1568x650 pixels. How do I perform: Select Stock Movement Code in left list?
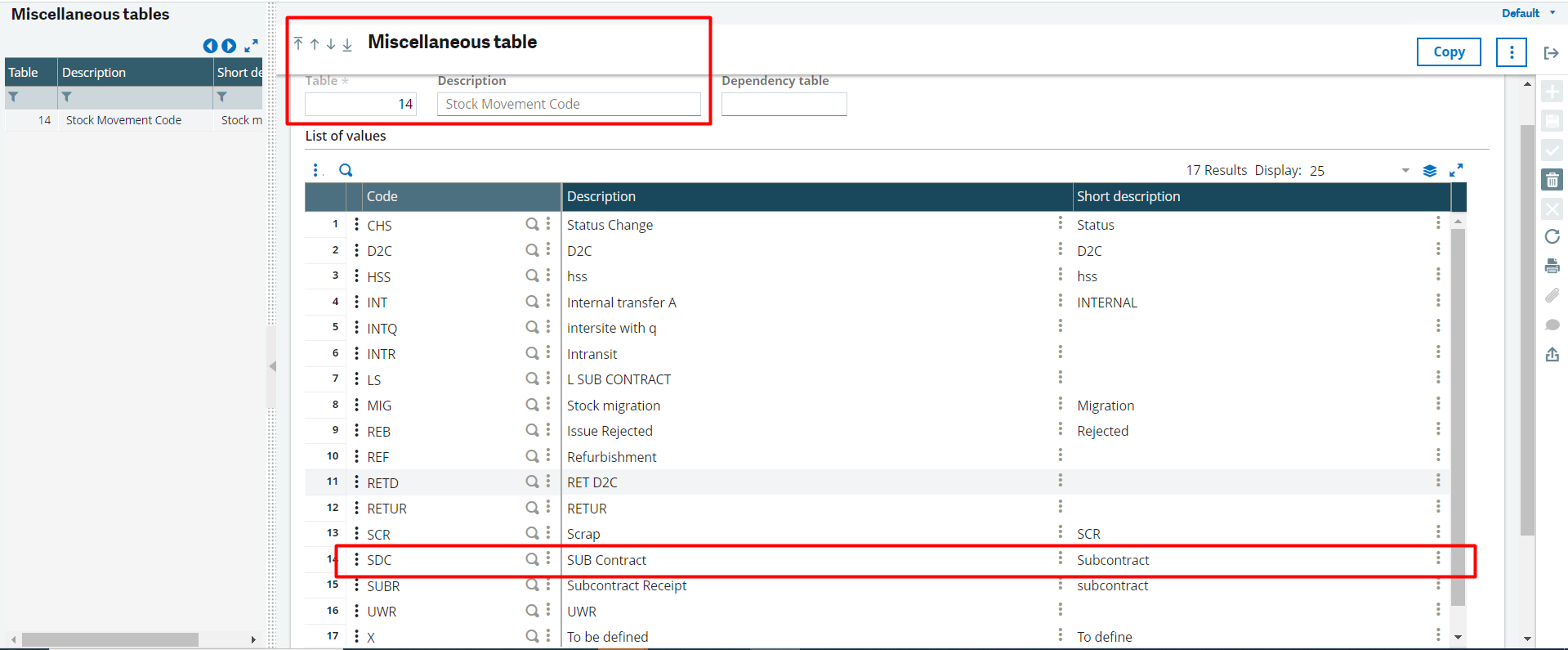(123, 120)
